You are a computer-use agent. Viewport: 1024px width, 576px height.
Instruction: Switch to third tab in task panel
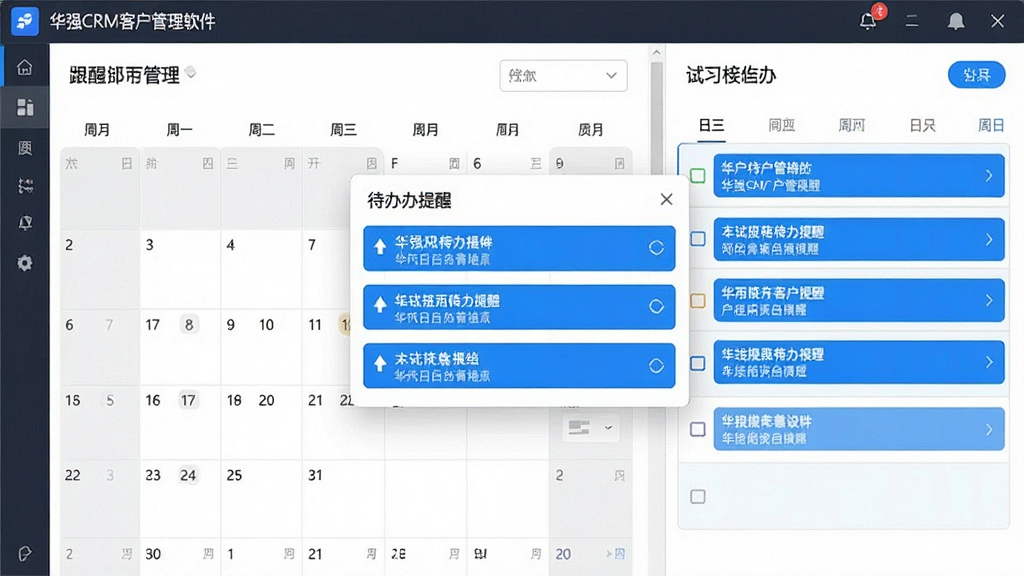point(852,125)
